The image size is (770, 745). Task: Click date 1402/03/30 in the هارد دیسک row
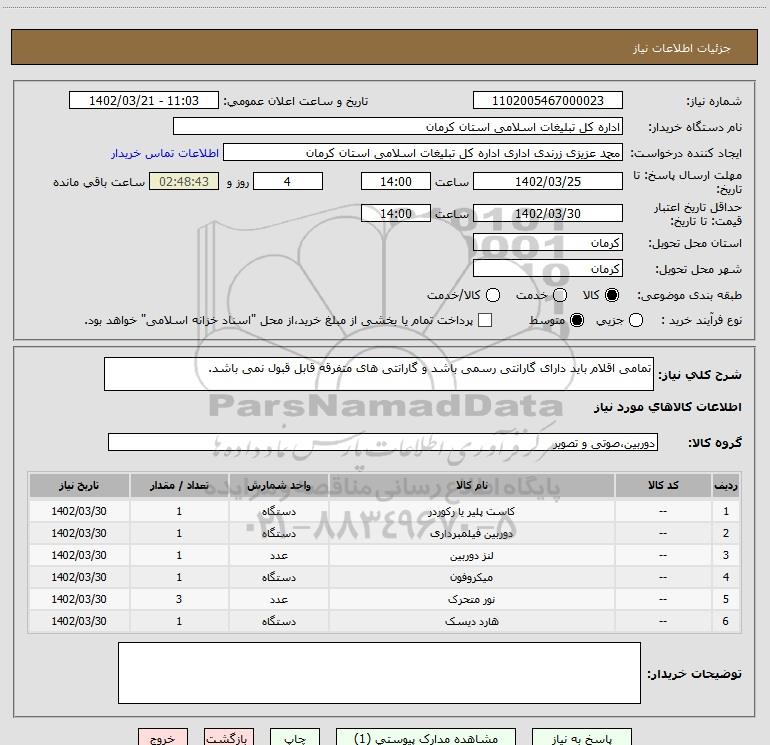79,621
